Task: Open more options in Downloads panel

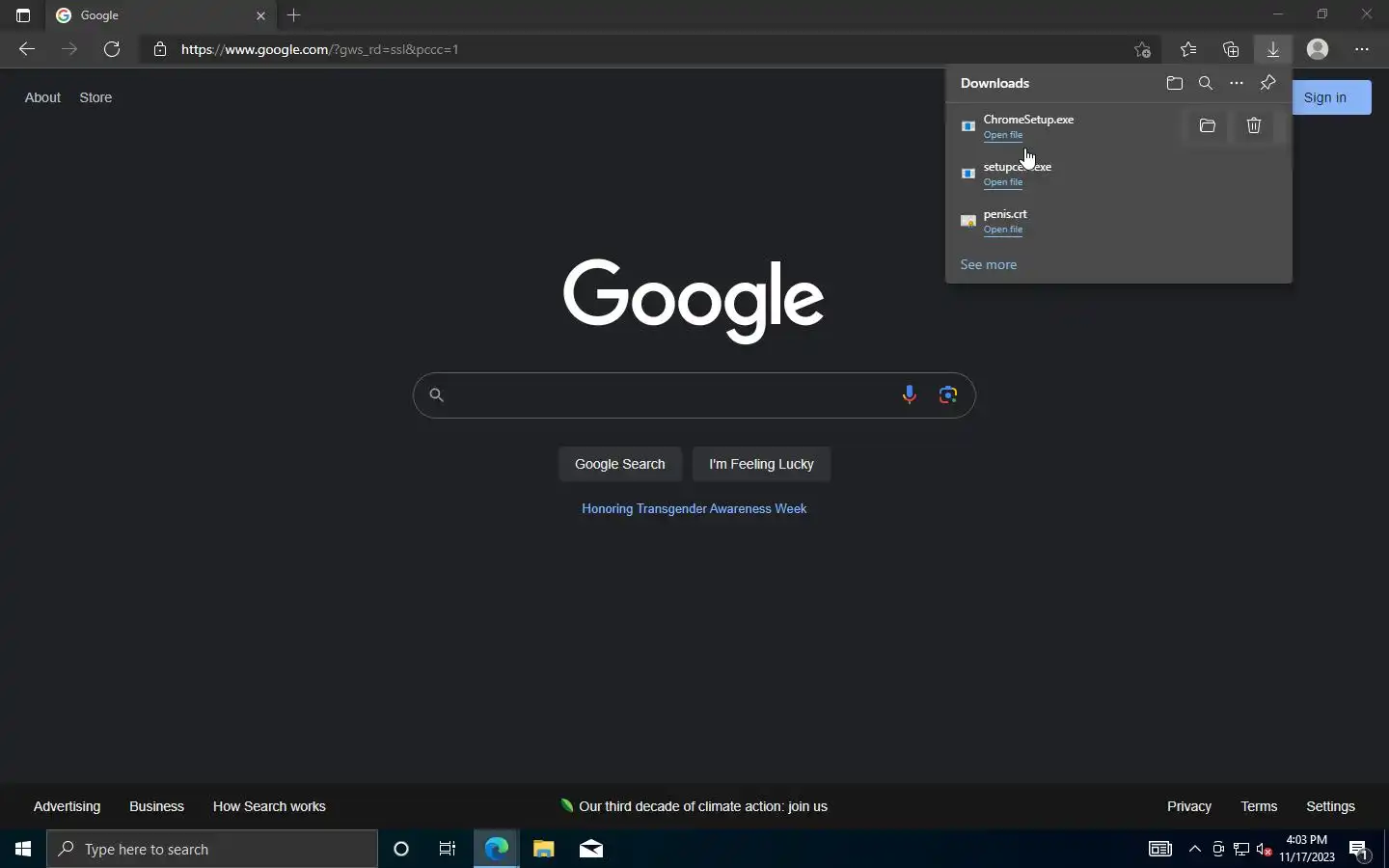Action: click(x=1237, y=83)
